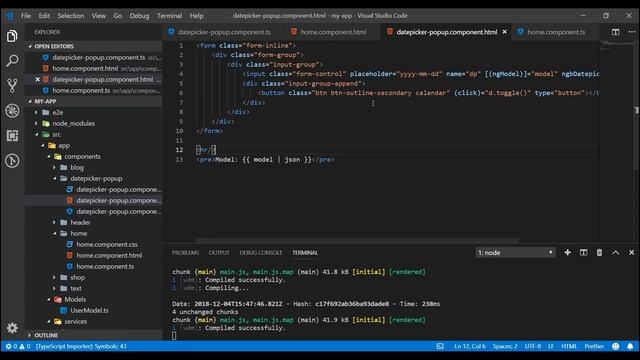
Task: Select the Terminal panel tab
Action: point(305,253)
